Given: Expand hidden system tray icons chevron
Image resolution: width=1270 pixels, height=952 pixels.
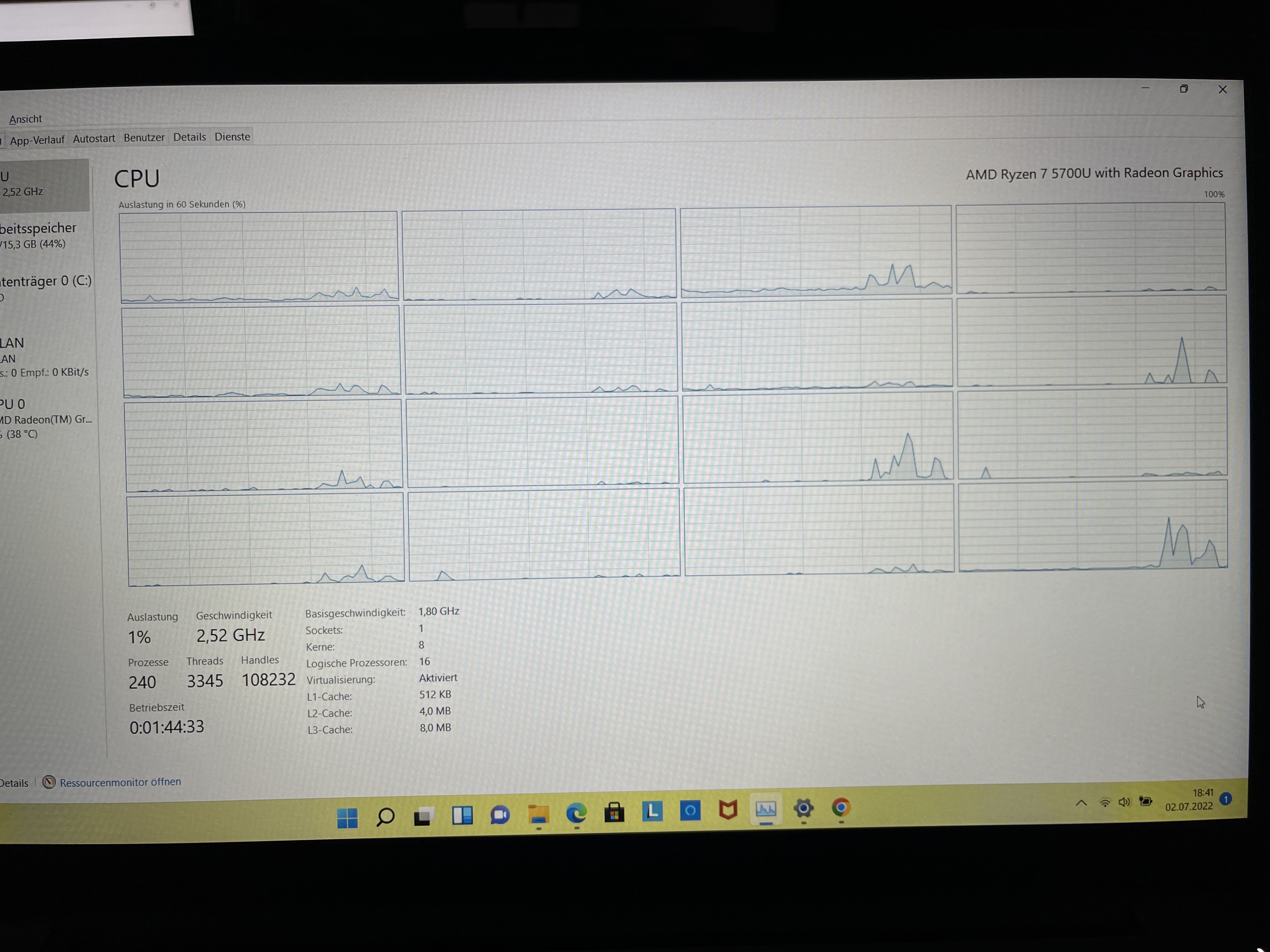Looking at the screenshot, I should (1080, 803).
